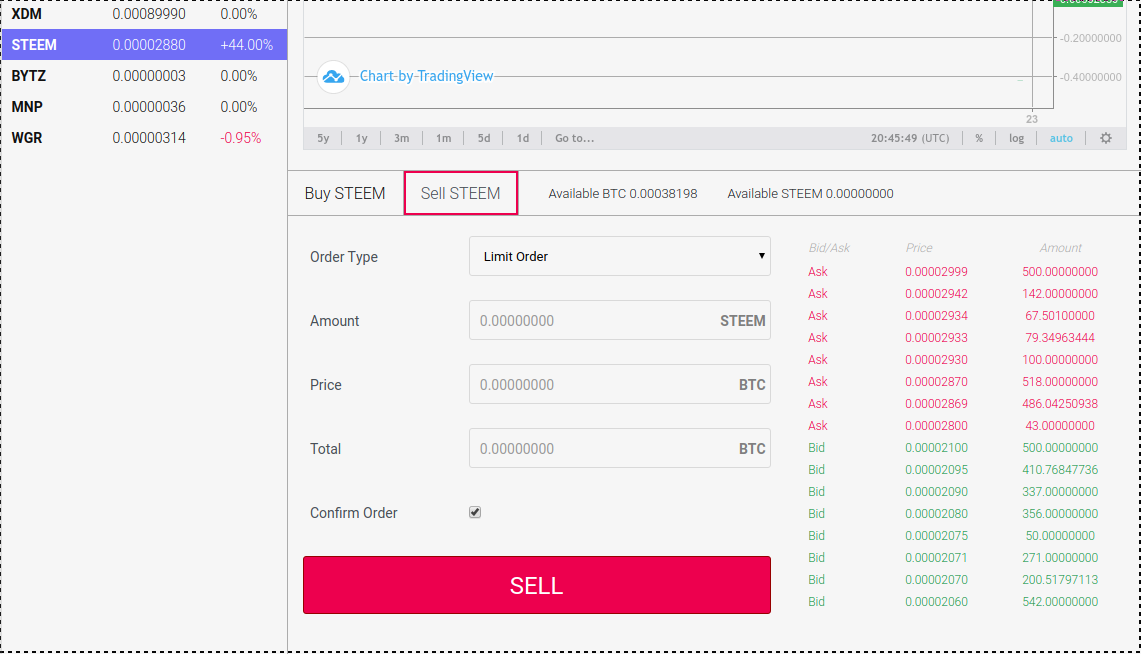Focus the Total BTC input field
1141x654 pixels.
click(x=620, y=448)
